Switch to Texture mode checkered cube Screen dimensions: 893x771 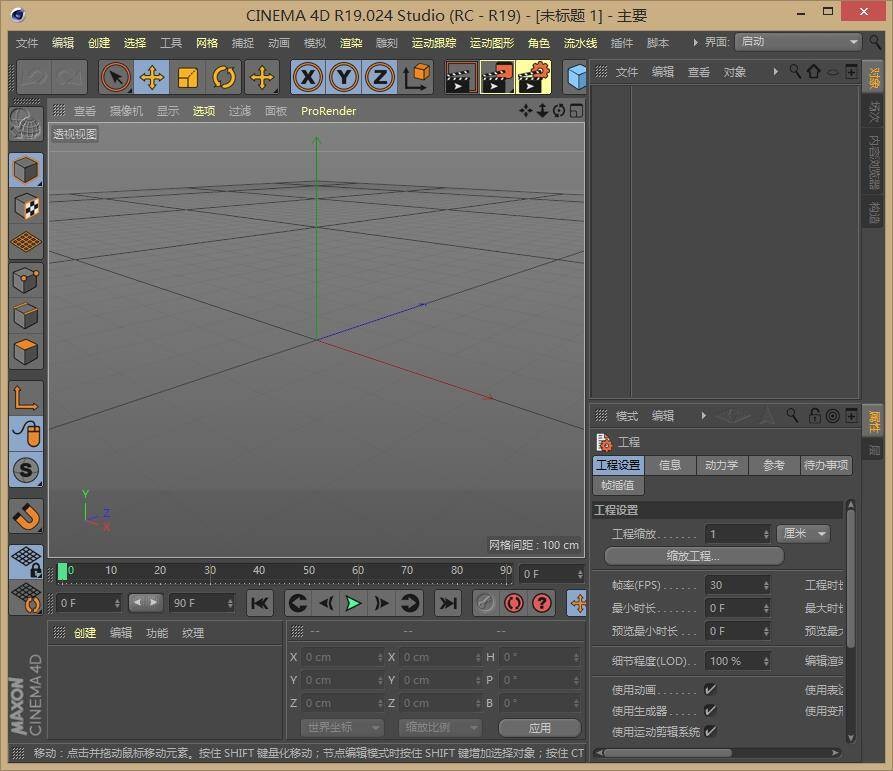[26, 206]
